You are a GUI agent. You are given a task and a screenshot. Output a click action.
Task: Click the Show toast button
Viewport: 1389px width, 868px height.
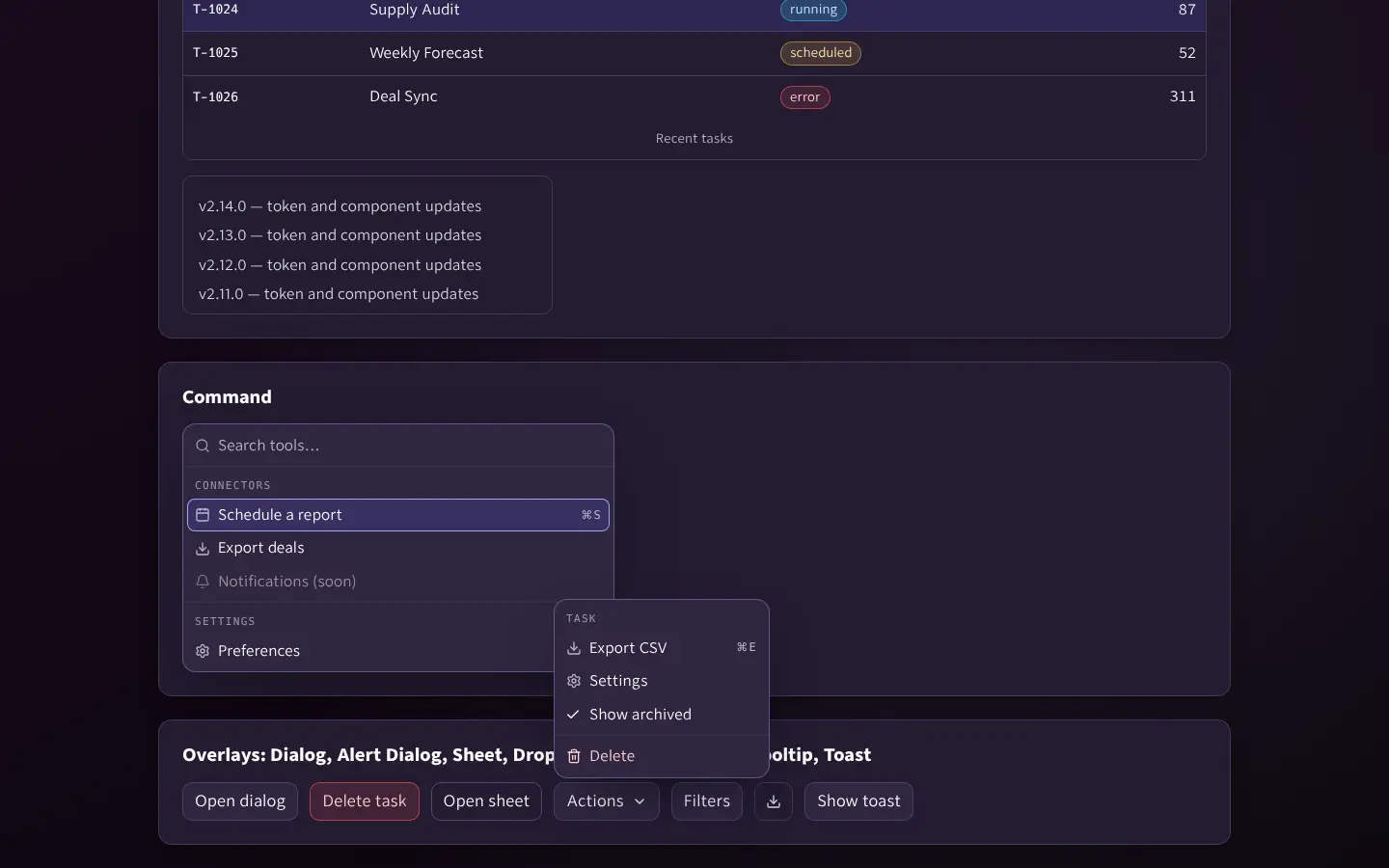tap(858, 801)
